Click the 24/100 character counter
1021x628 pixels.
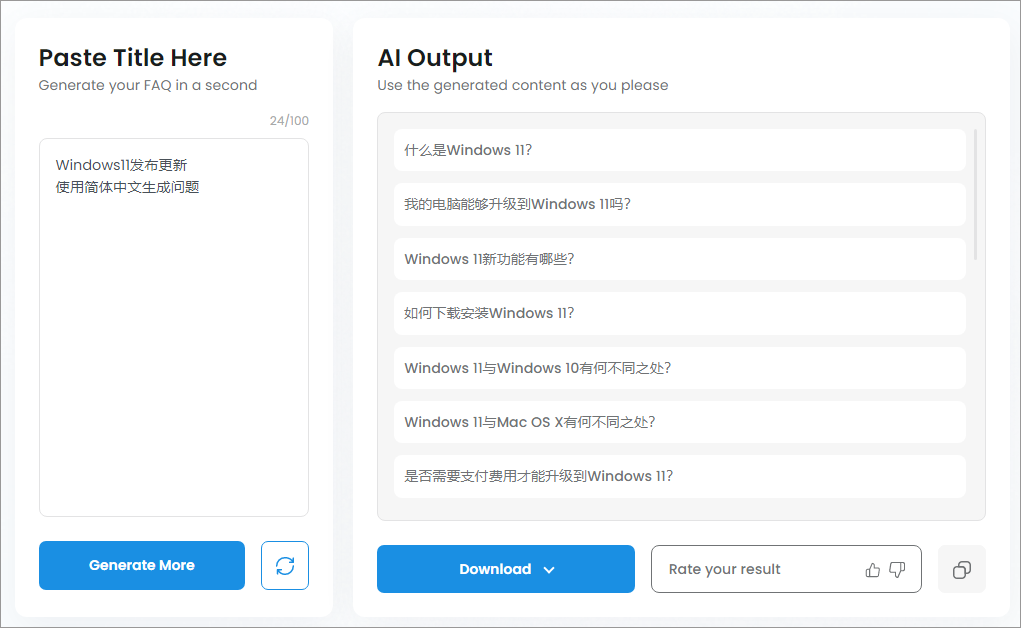click(289, 121)
